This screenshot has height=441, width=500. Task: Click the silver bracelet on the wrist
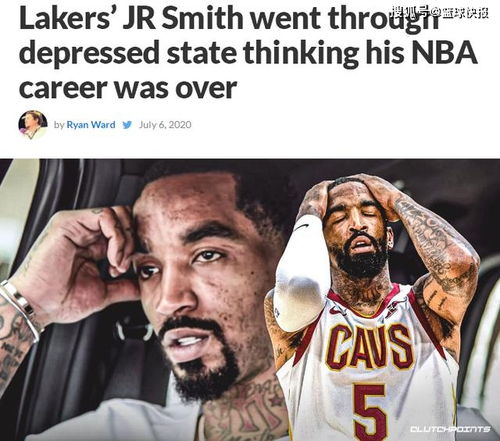click(x=20, y=308)
